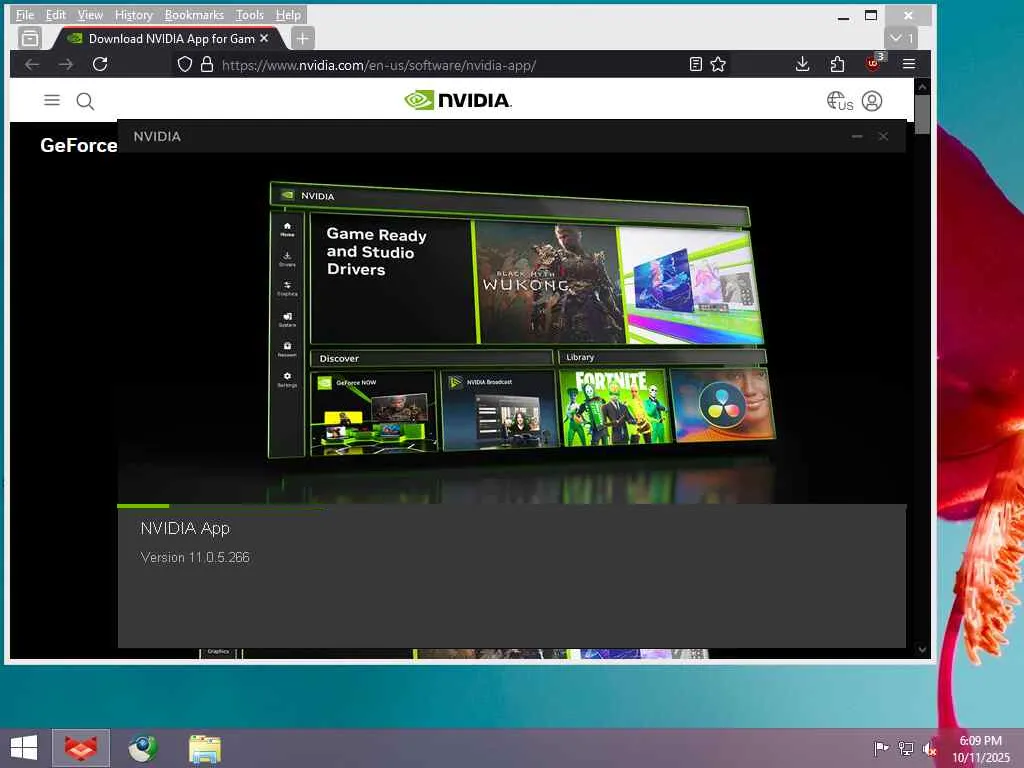Minimize the NVIDIA installer window
This screenshot has width=1024, height=768.
pyautogui.click(x=857, y=136)
